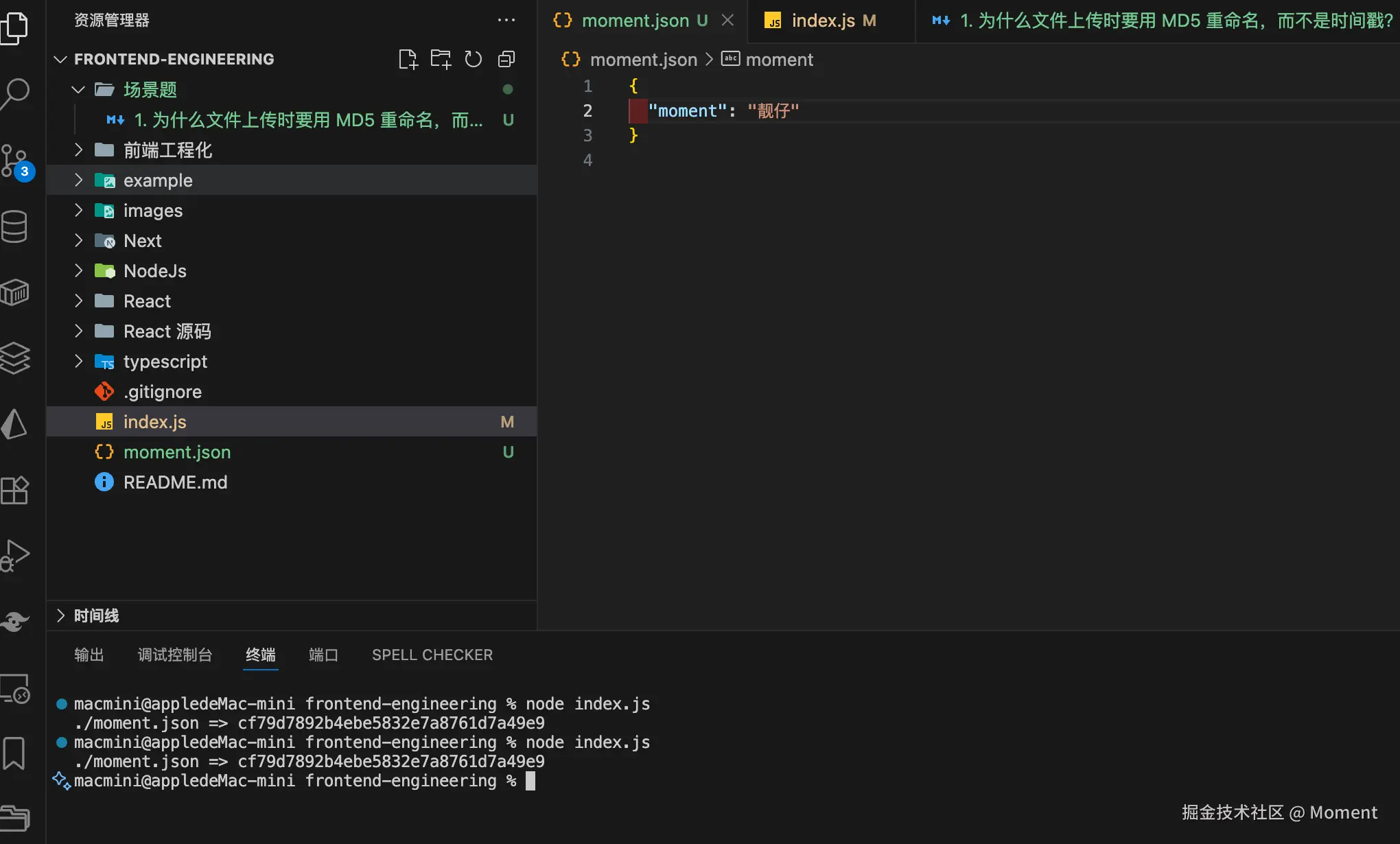The image size is (1400, 844).
Task: Open the Extensions view icon
Action: (x=15, y=490)
